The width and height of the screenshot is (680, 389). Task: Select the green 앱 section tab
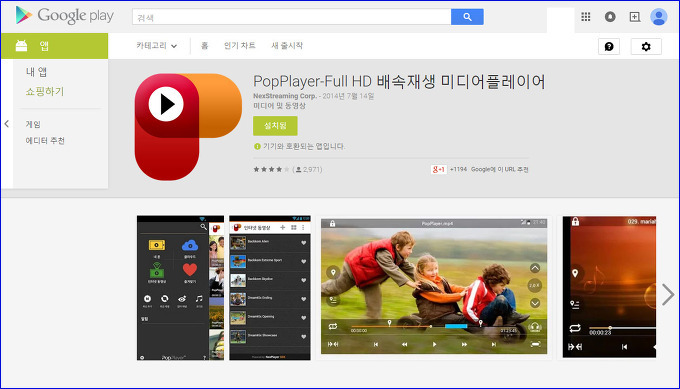(x=55, y=46)
